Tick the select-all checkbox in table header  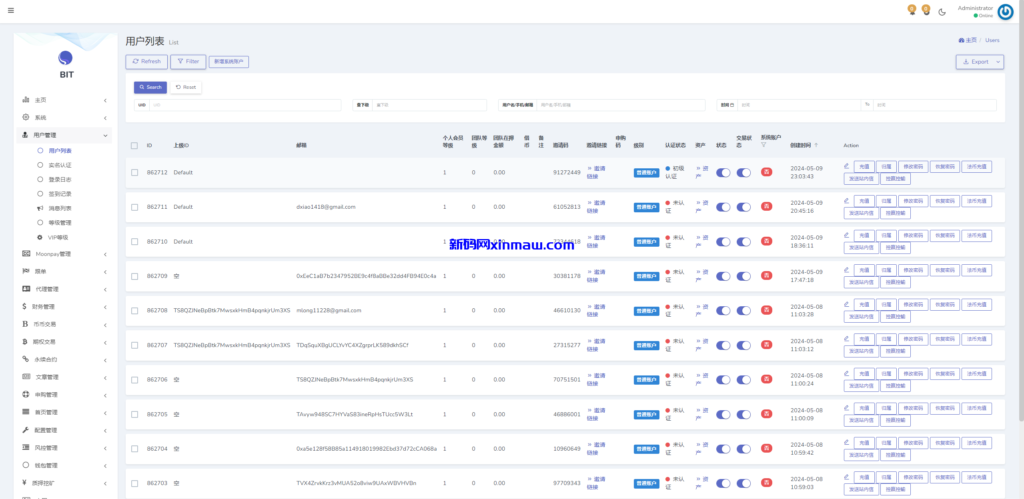134,145
